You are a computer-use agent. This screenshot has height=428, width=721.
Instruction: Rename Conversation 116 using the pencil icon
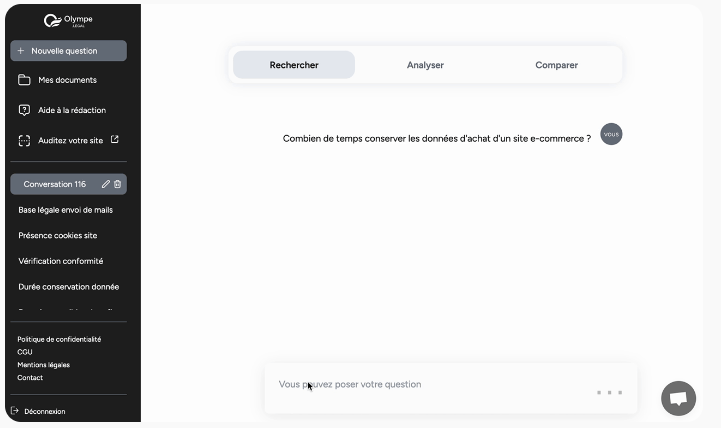tap(106, 184)
